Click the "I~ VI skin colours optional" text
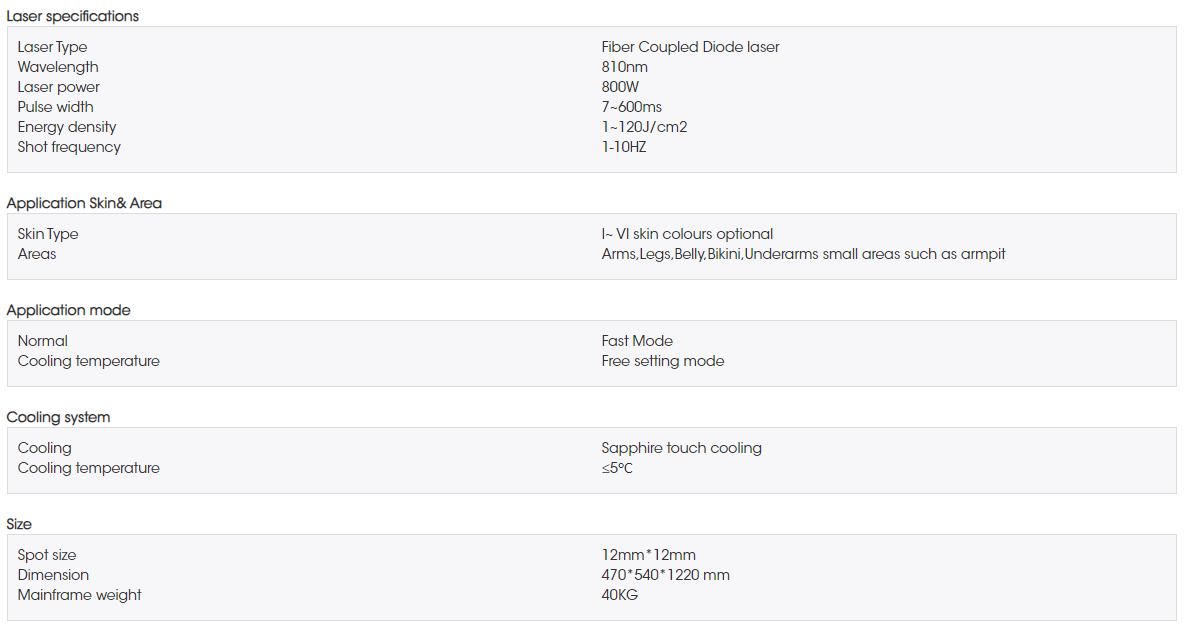 click(x=687, y=234)
